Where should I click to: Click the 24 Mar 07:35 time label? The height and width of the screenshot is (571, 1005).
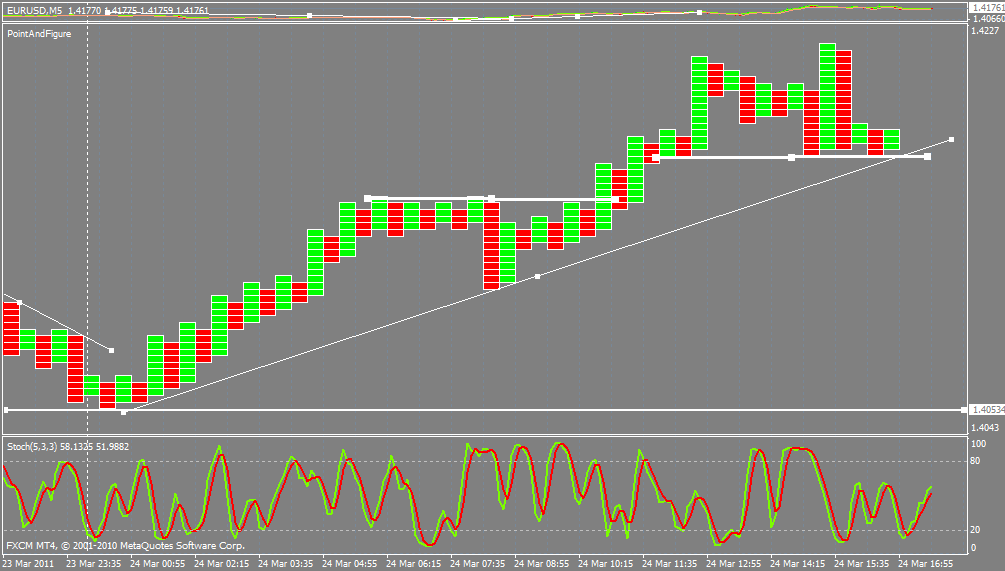tap(478, 564)
